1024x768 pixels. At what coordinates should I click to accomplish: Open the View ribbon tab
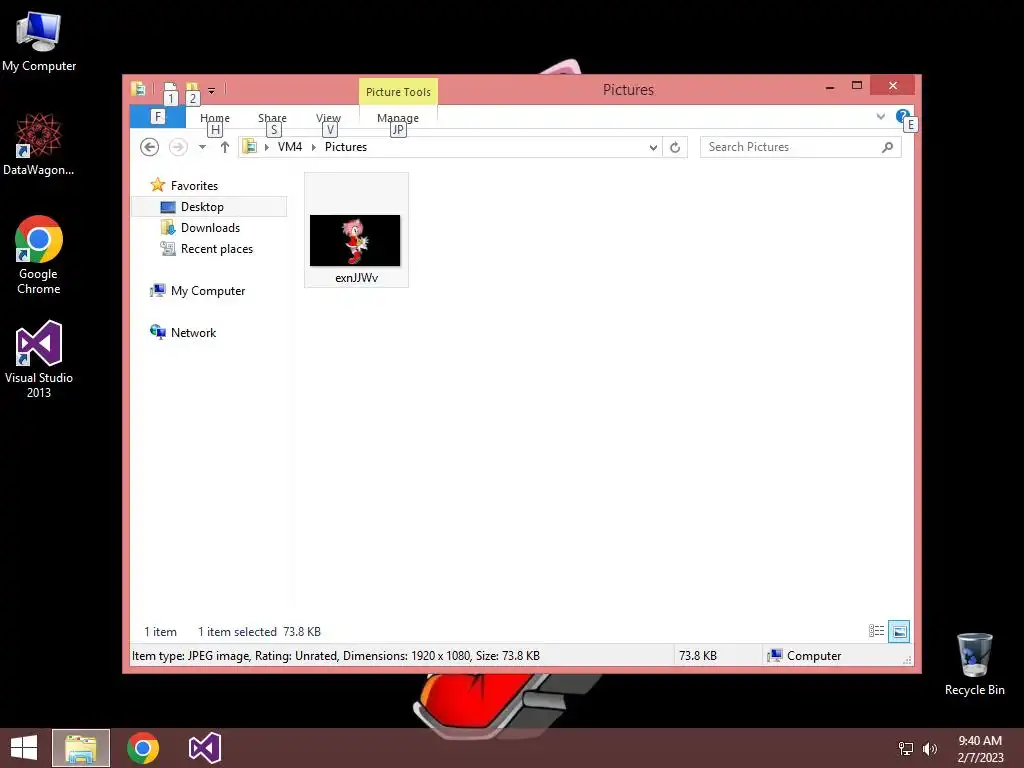point(328,118)
